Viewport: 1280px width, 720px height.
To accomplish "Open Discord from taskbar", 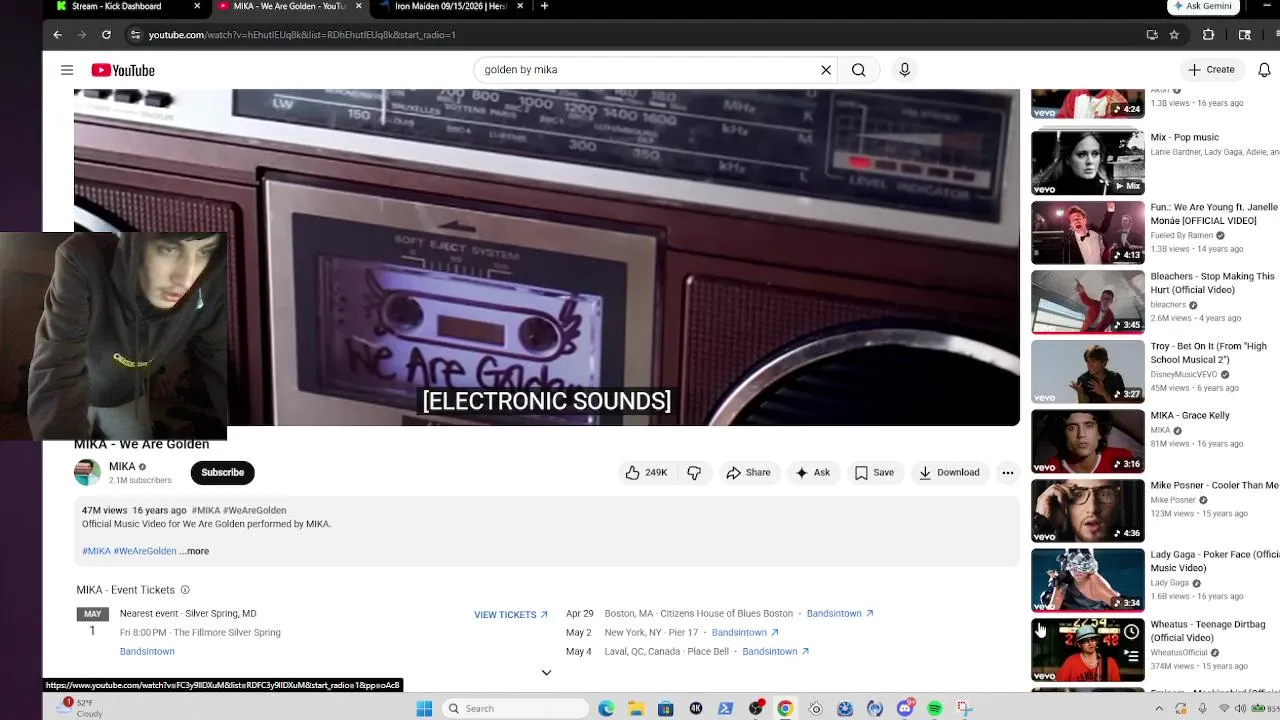I will 904,708.
